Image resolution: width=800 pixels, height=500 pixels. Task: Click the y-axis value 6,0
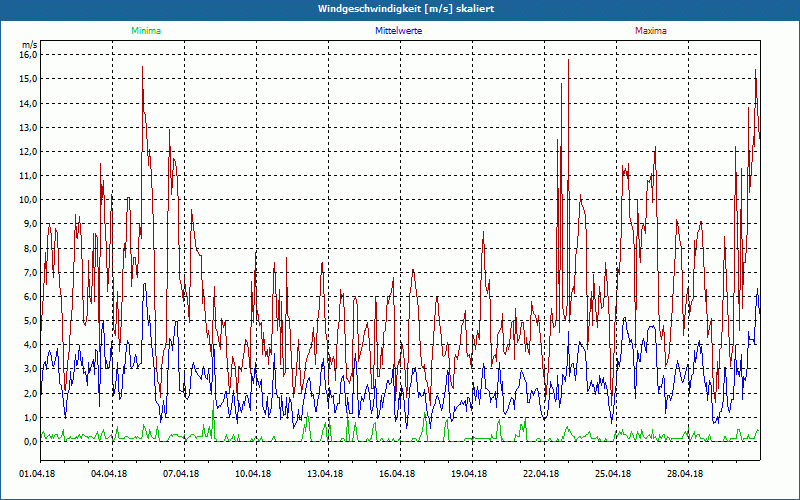[x=31, y=296]
